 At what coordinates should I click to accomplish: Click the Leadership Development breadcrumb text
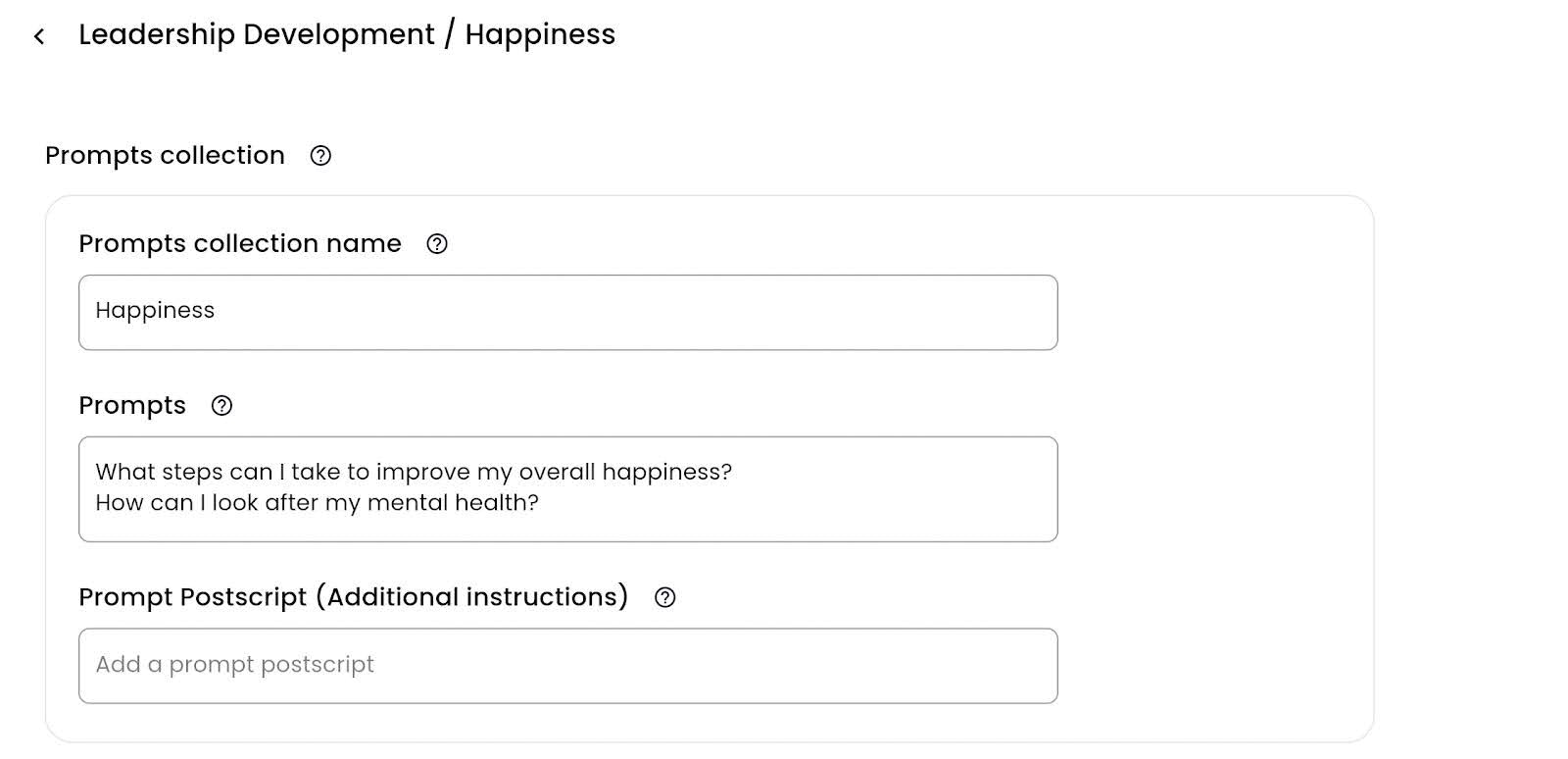tap(257, 34)
